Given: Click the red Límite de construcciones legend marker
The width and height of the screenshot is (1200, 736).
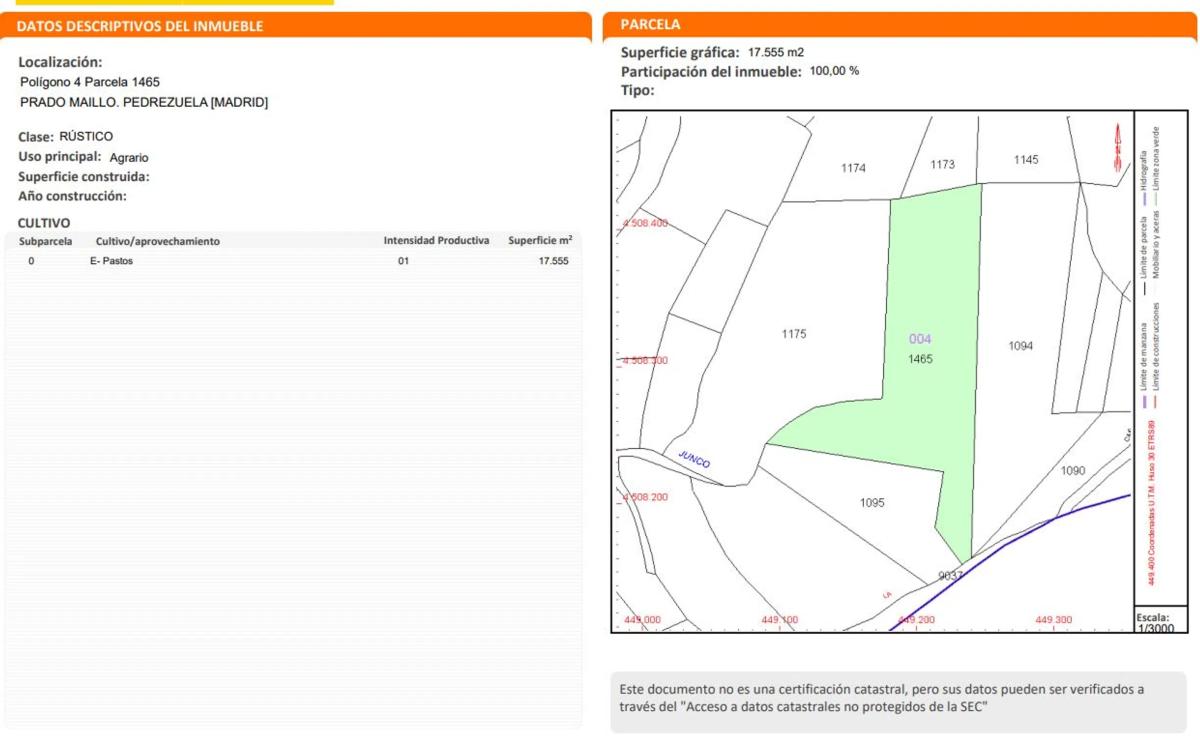Looking at the screenshot, I should coord(1156,400).
